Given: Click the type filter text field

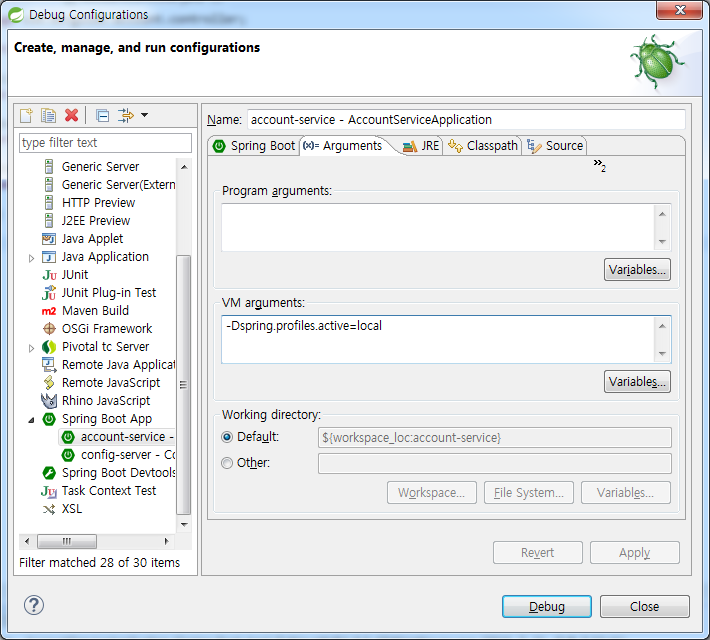Looking at the screenshot, I should pos(105,143).
